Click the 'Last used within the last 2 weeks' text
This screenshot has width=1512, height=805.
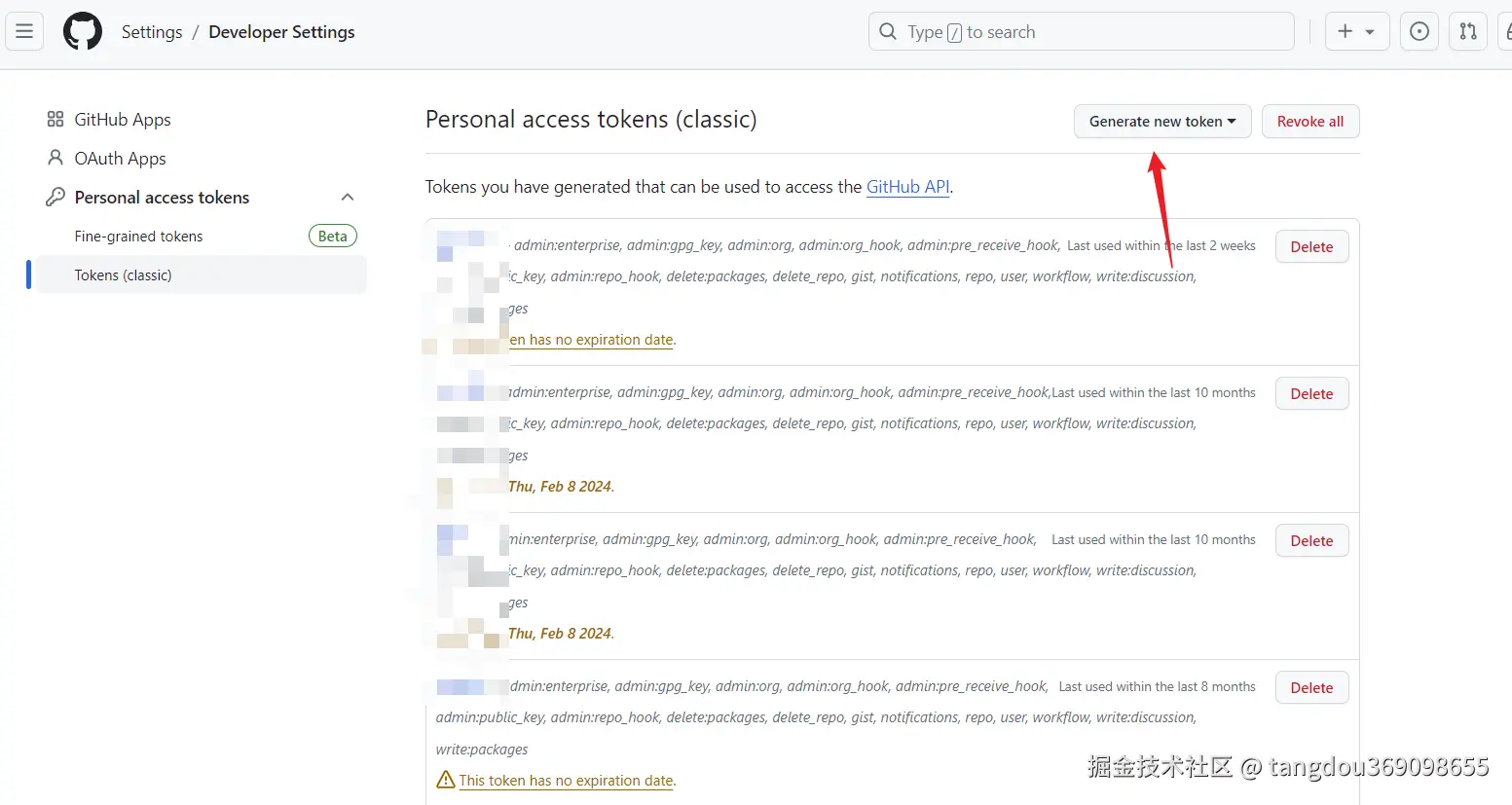1161,245
